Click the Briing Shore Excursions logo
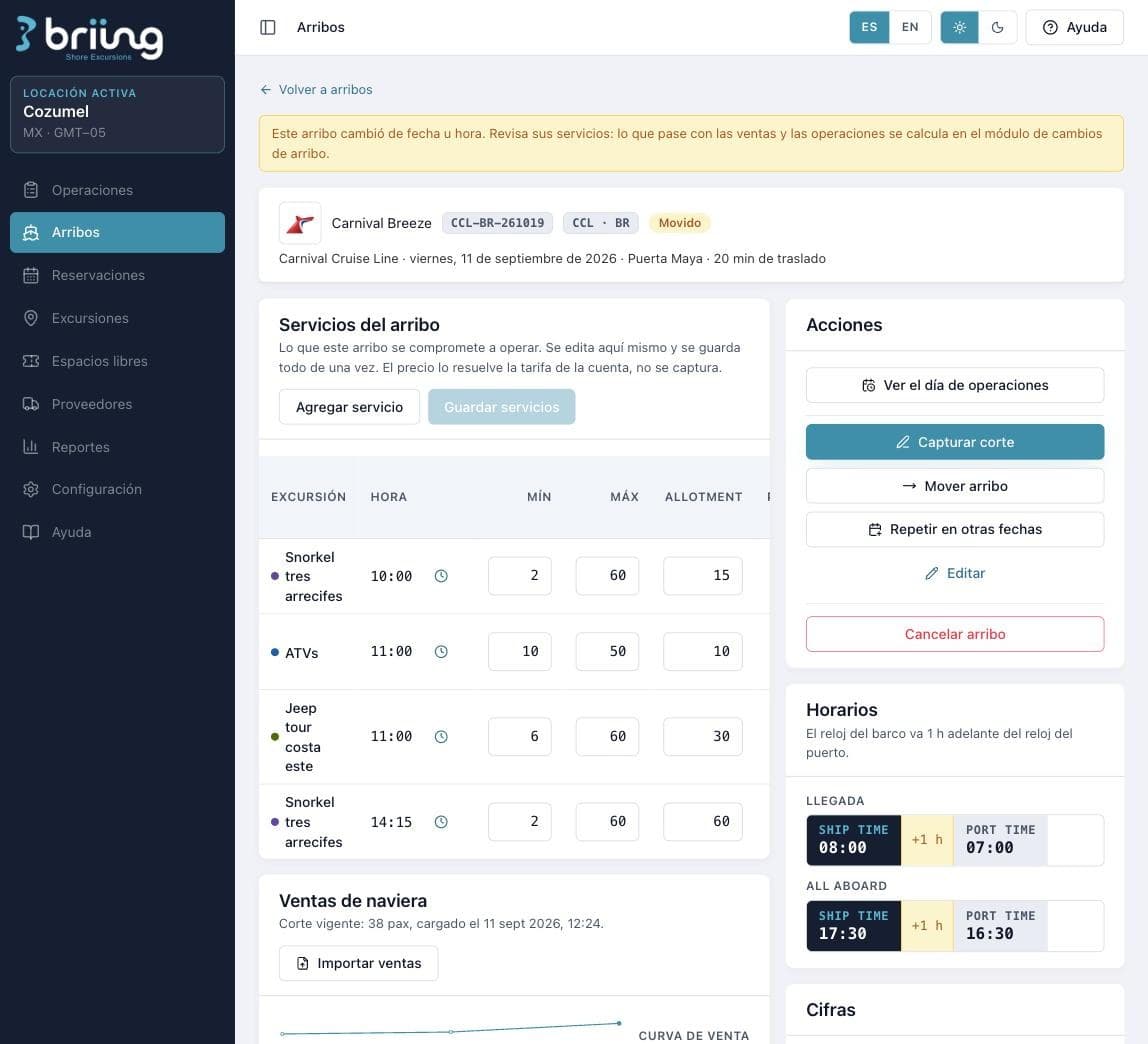The width and height of the screenshot is (1148, 1044). [89, 37]
